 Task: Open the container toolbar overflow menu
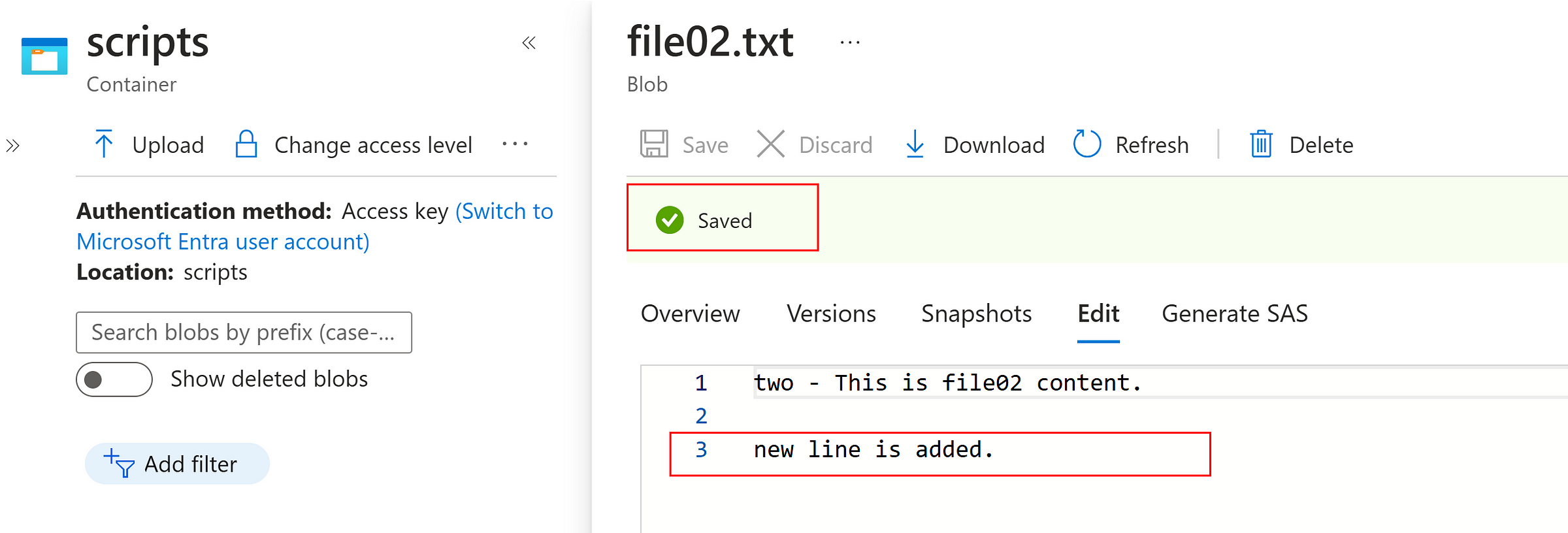[x=515, y=144]
